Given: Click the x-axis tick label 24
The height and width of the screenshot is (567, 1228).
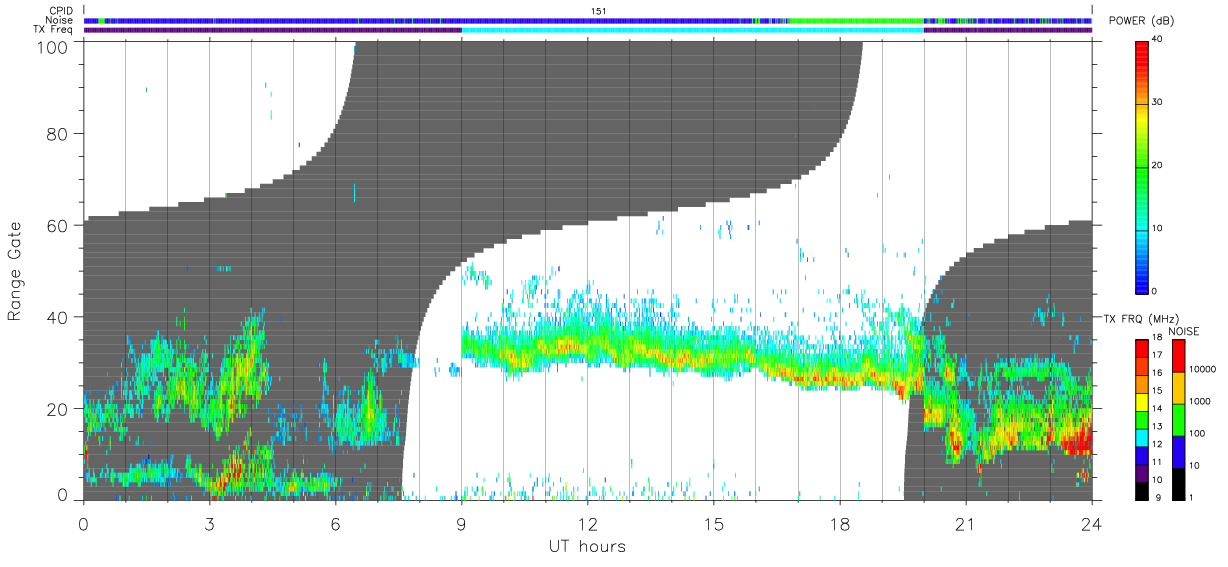Looking at the screenshot, I should coord(1091,523).
